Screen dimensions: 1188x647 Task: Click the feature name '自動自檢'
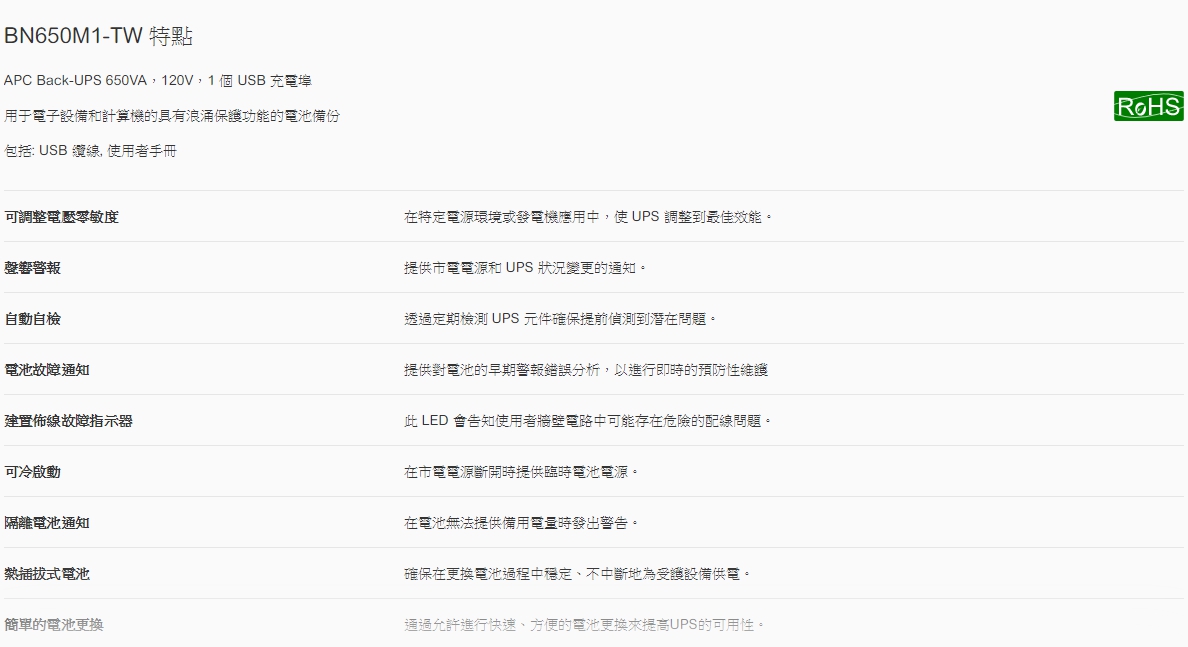pyautogui.click(x=33, y=319)
